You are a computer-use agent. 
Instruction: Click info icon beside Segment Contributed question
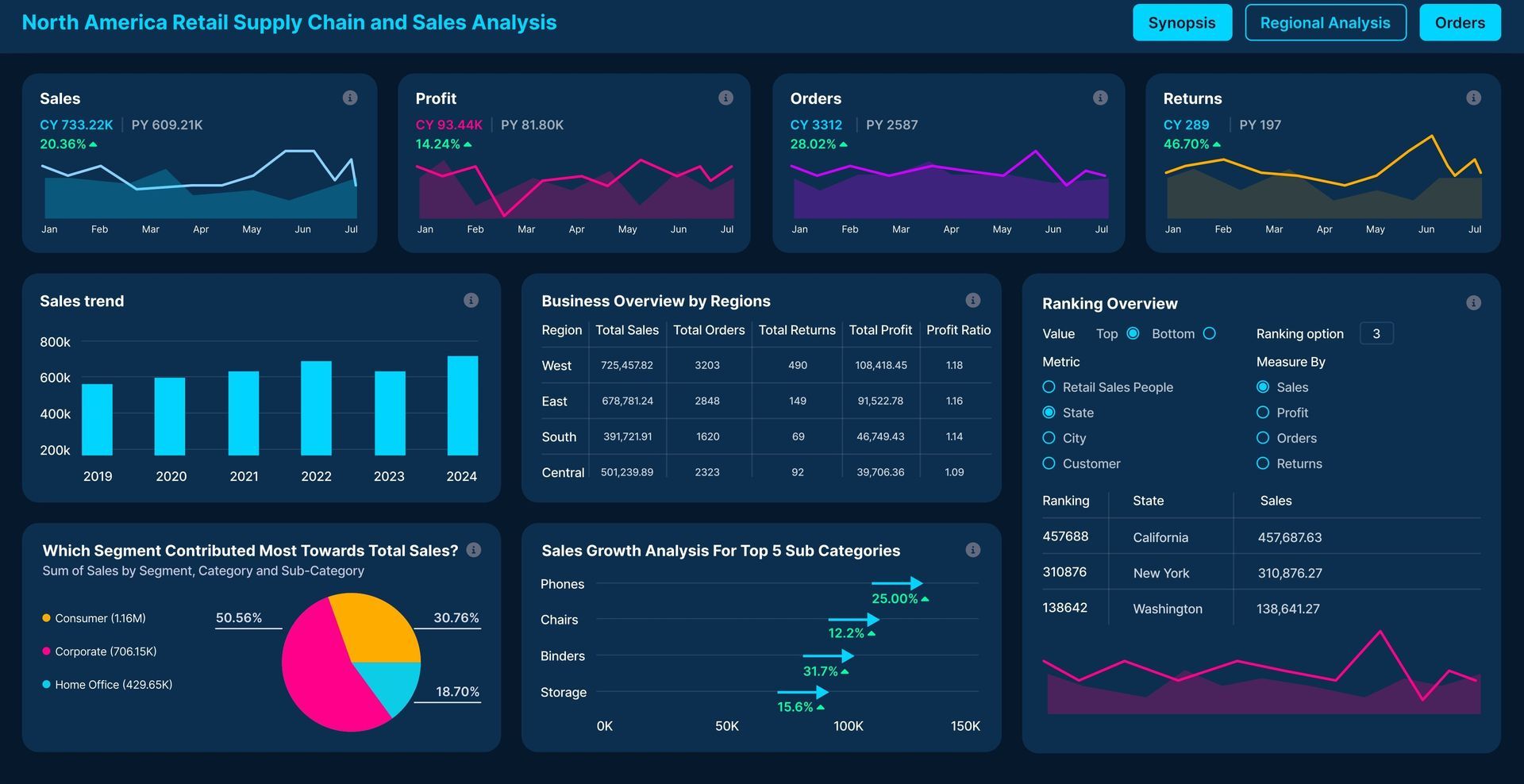pyautogui.click(x=474, y=550)
